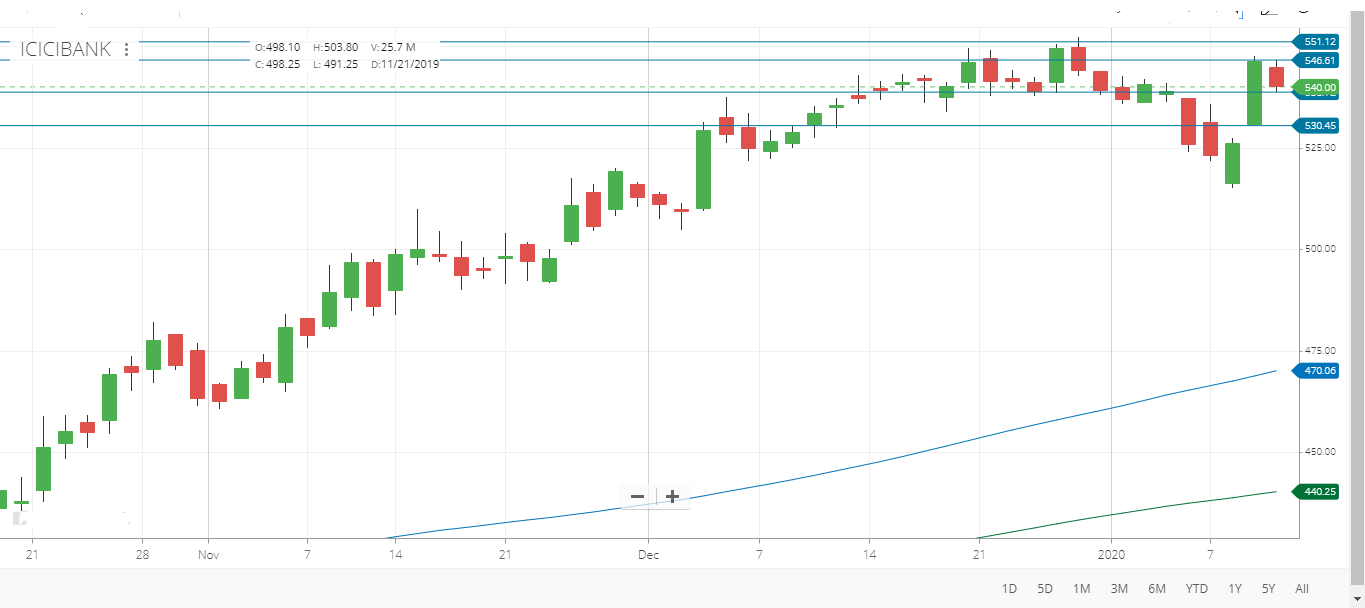Choose the 1M range option
The width and height of the screenshot is (1365, 608).
1081,588
